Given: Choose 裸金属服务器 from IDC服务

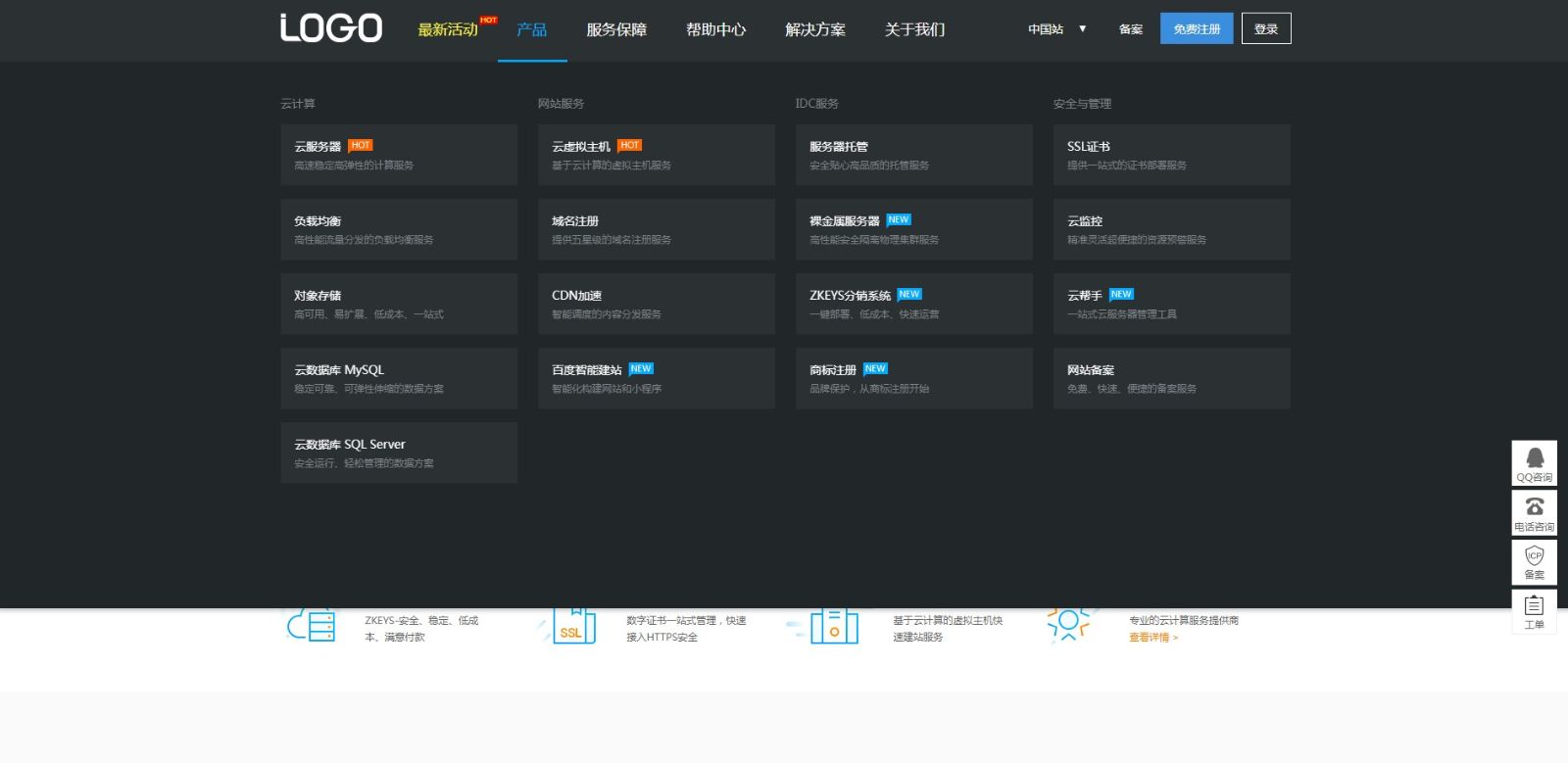Looking at the screenshot, I should click(x=913, y=229).
